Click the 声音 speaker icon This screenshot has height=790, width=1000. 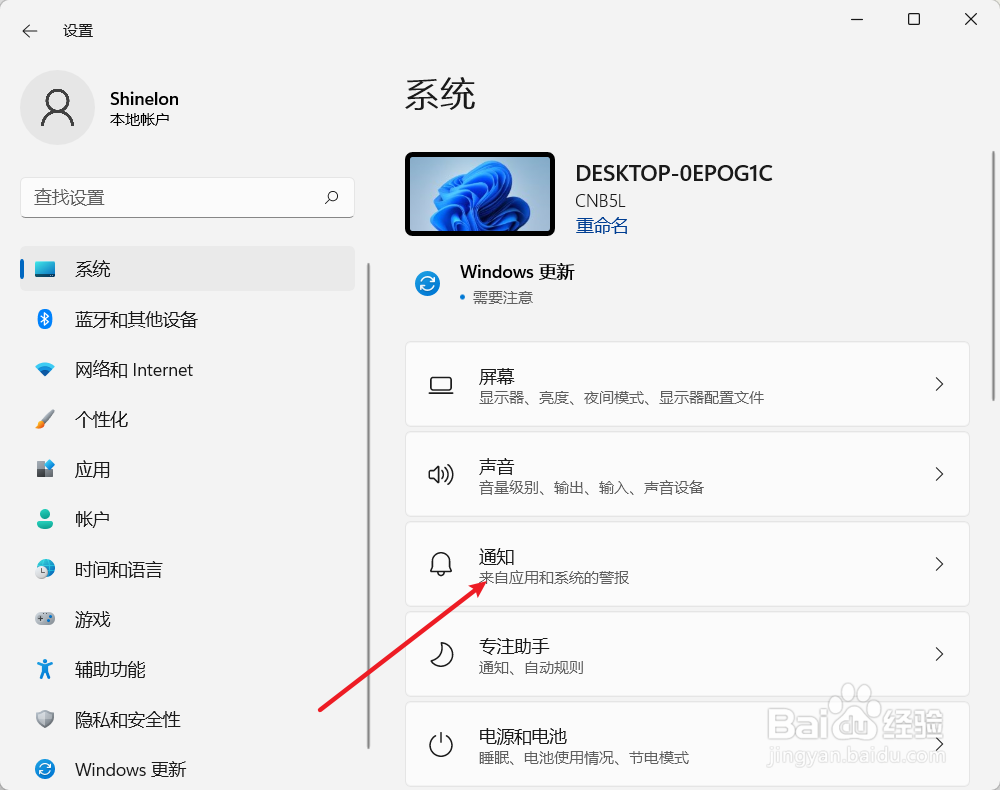click(441, 474)
